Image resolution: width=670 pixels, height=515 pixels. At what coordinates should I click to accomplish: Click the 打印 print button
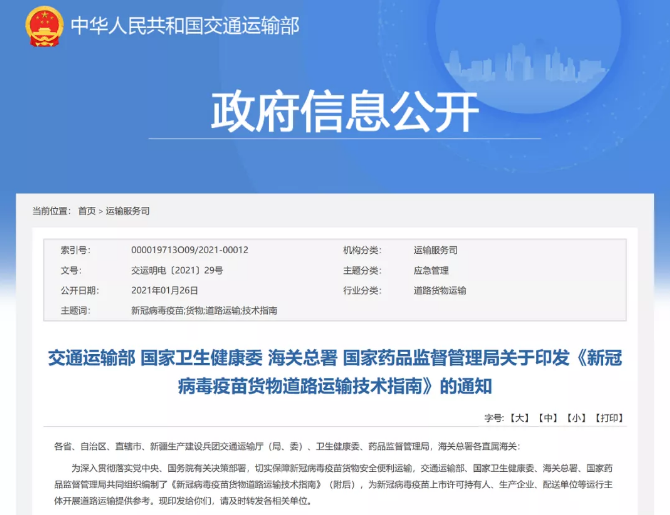(x=609, y=418)
